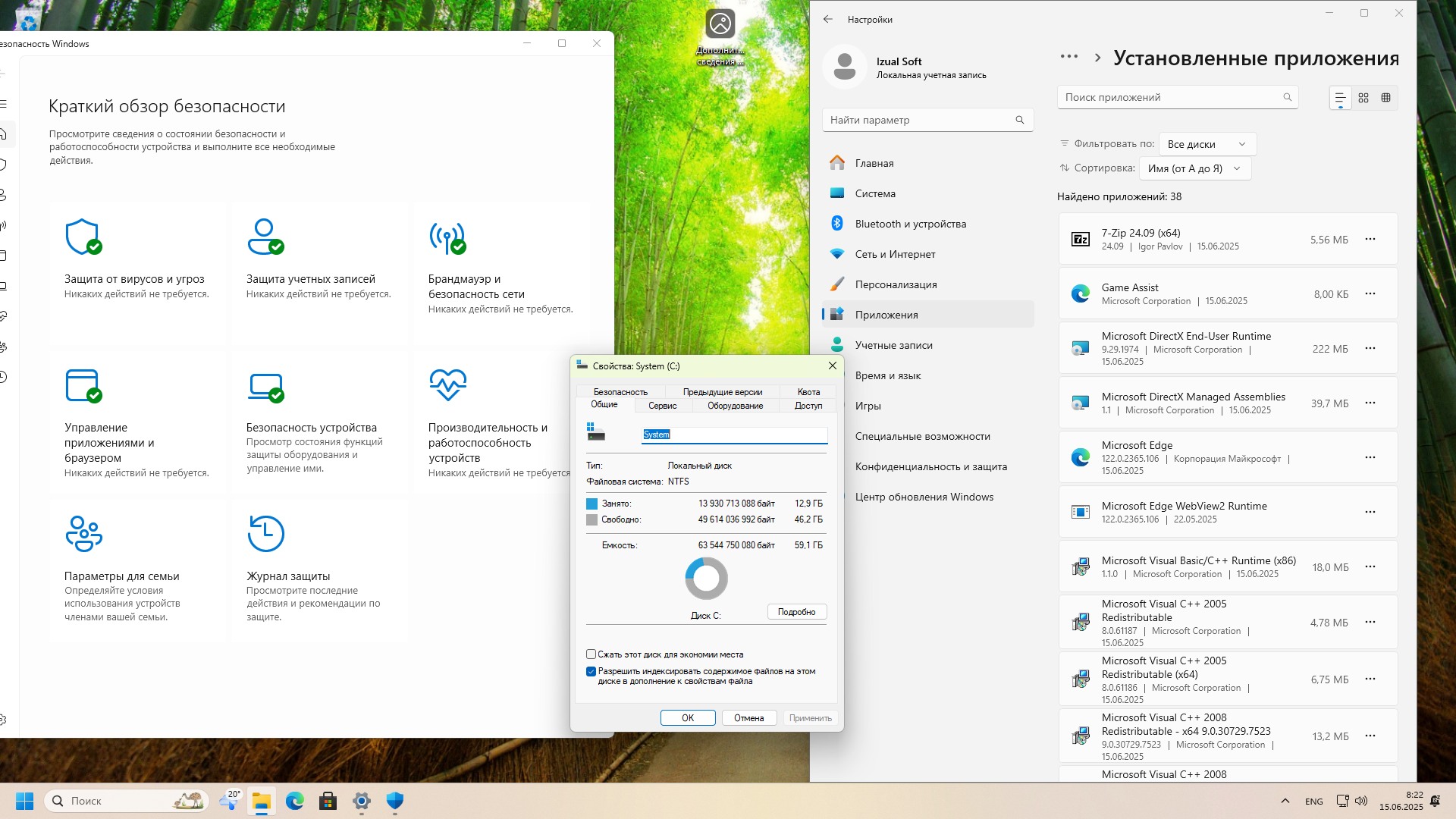Click the search magnifier in app search box
The image size is (1456, 819).
(1287, 97)
